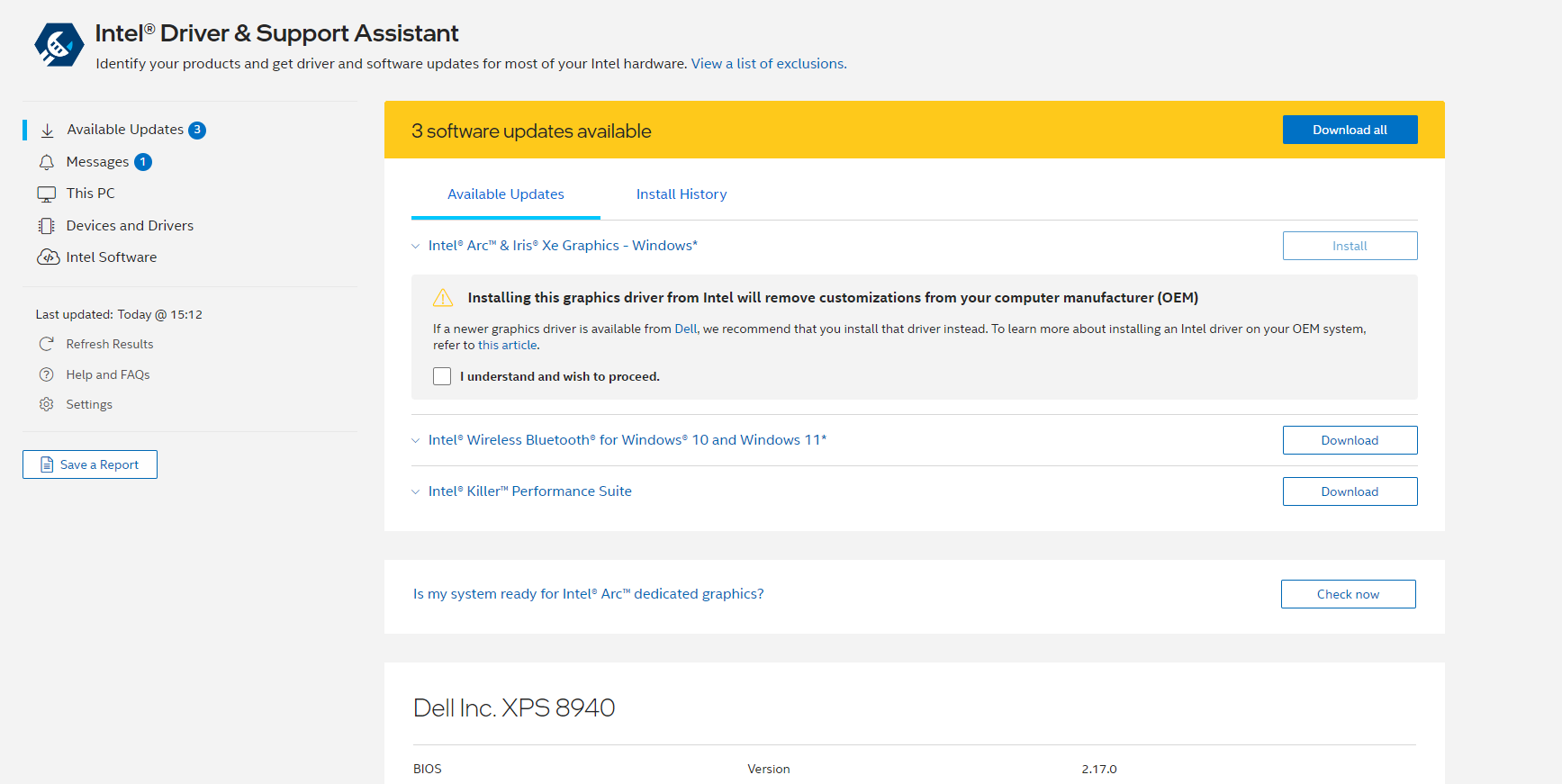Open Settings using the gear icon

click(47, 404)
